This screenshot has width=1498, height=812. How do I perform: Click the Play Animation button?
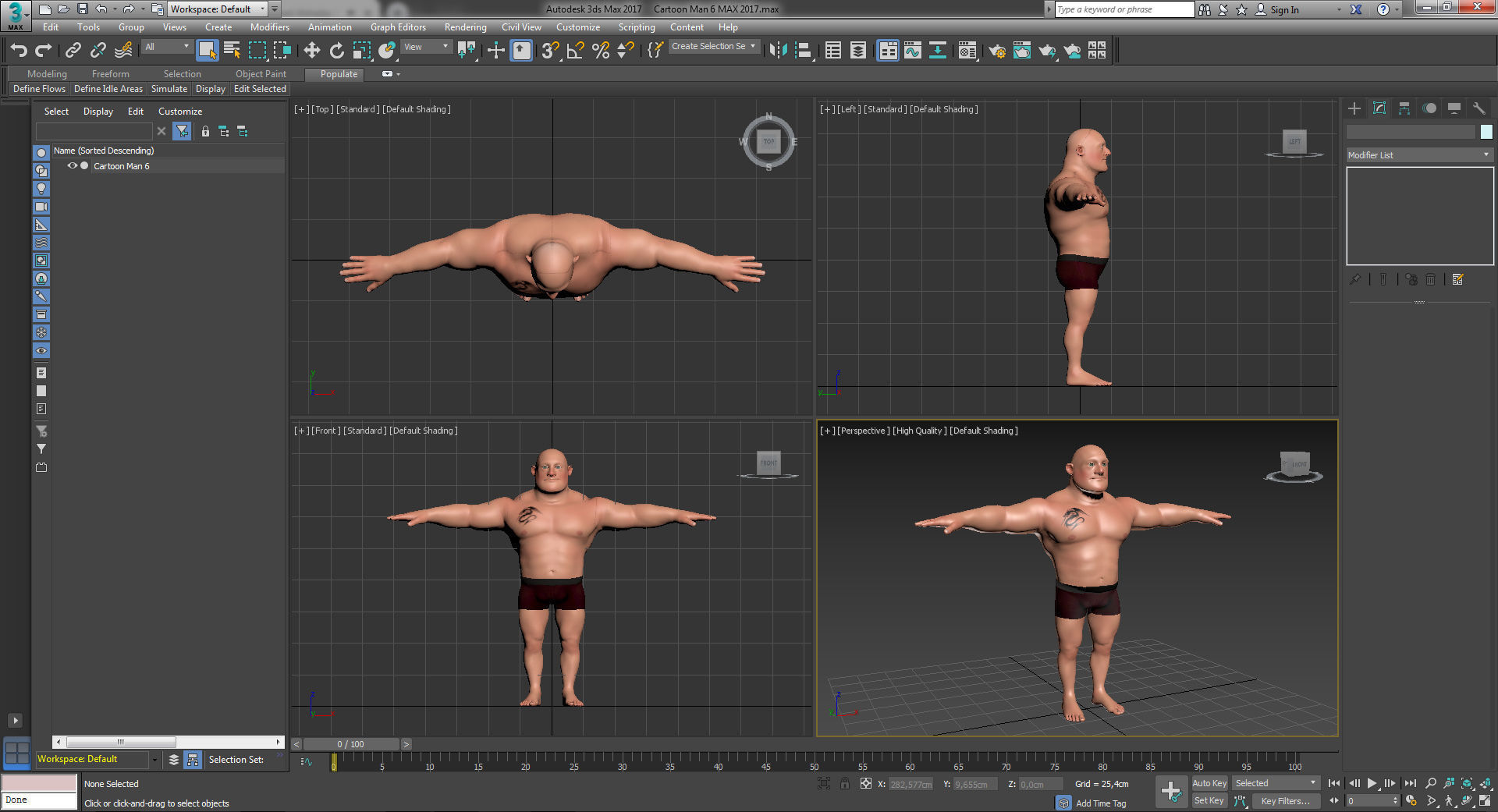[x=1372, y=783]
